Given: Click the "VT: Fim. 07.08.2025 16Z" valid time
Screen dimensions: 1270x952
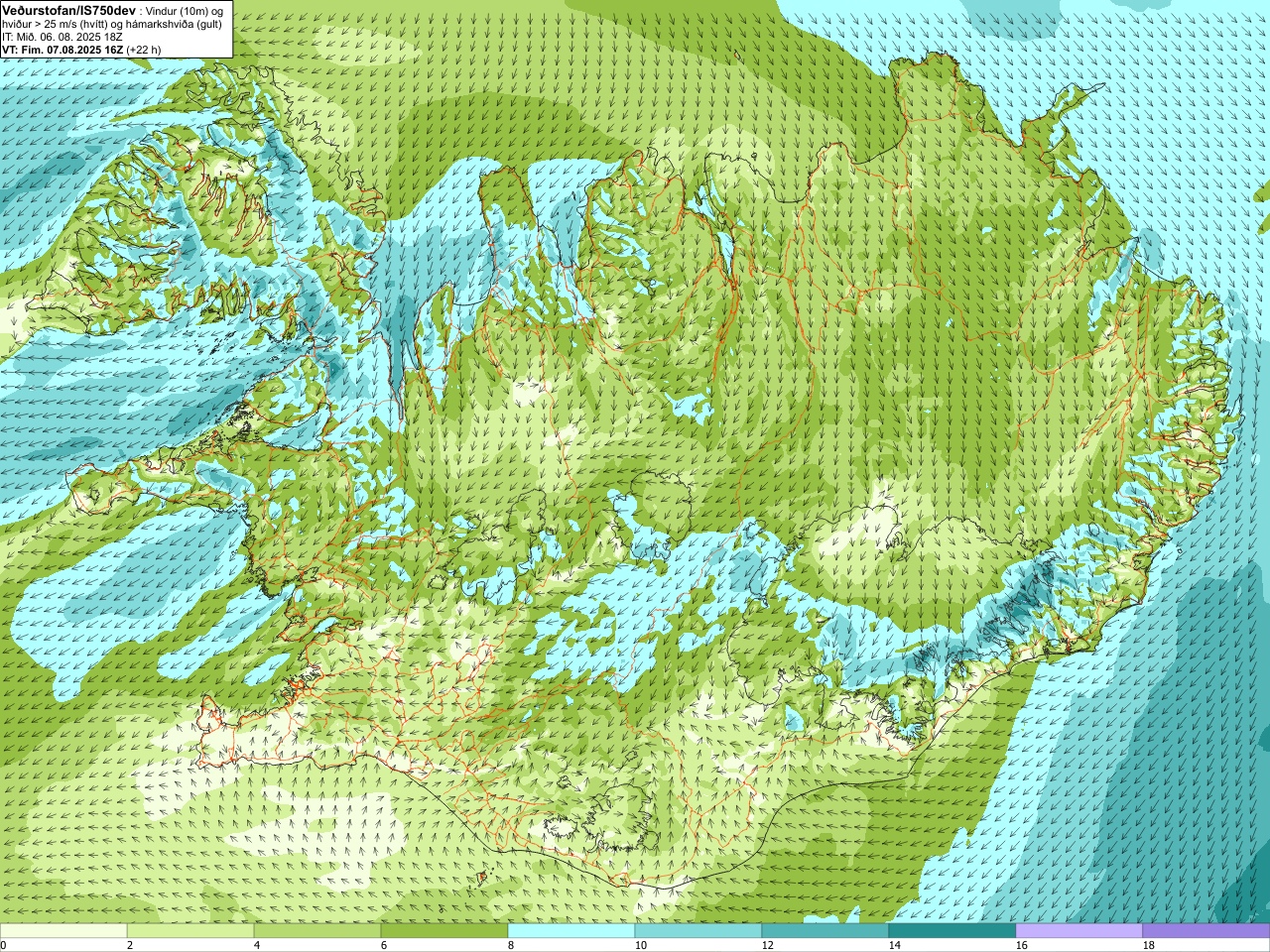Looking at the screenshot, I should point(63,50).
